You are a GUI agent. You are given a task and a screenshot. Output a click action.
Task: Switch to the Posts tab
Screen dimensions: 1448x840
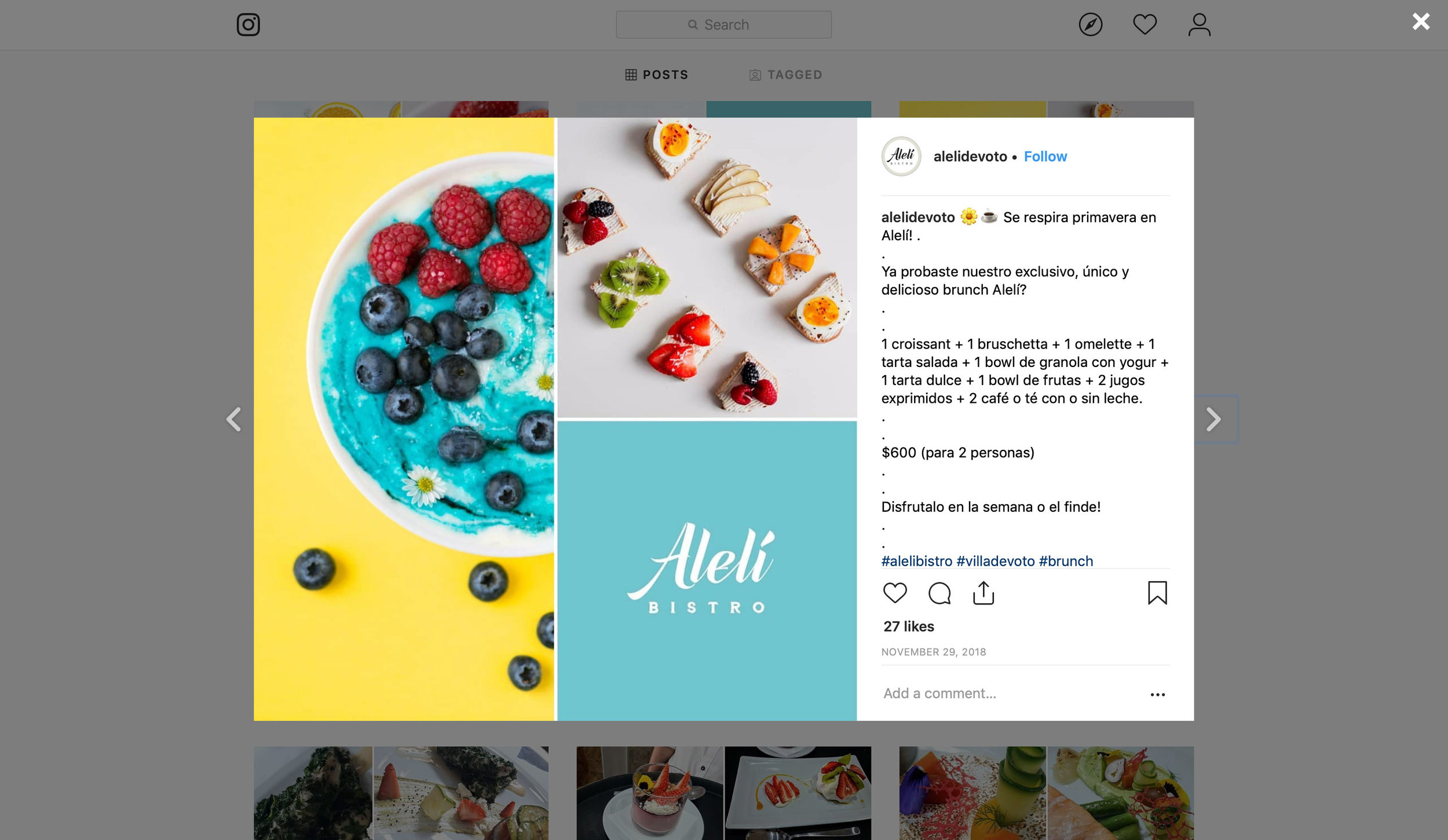click(657, 75)
